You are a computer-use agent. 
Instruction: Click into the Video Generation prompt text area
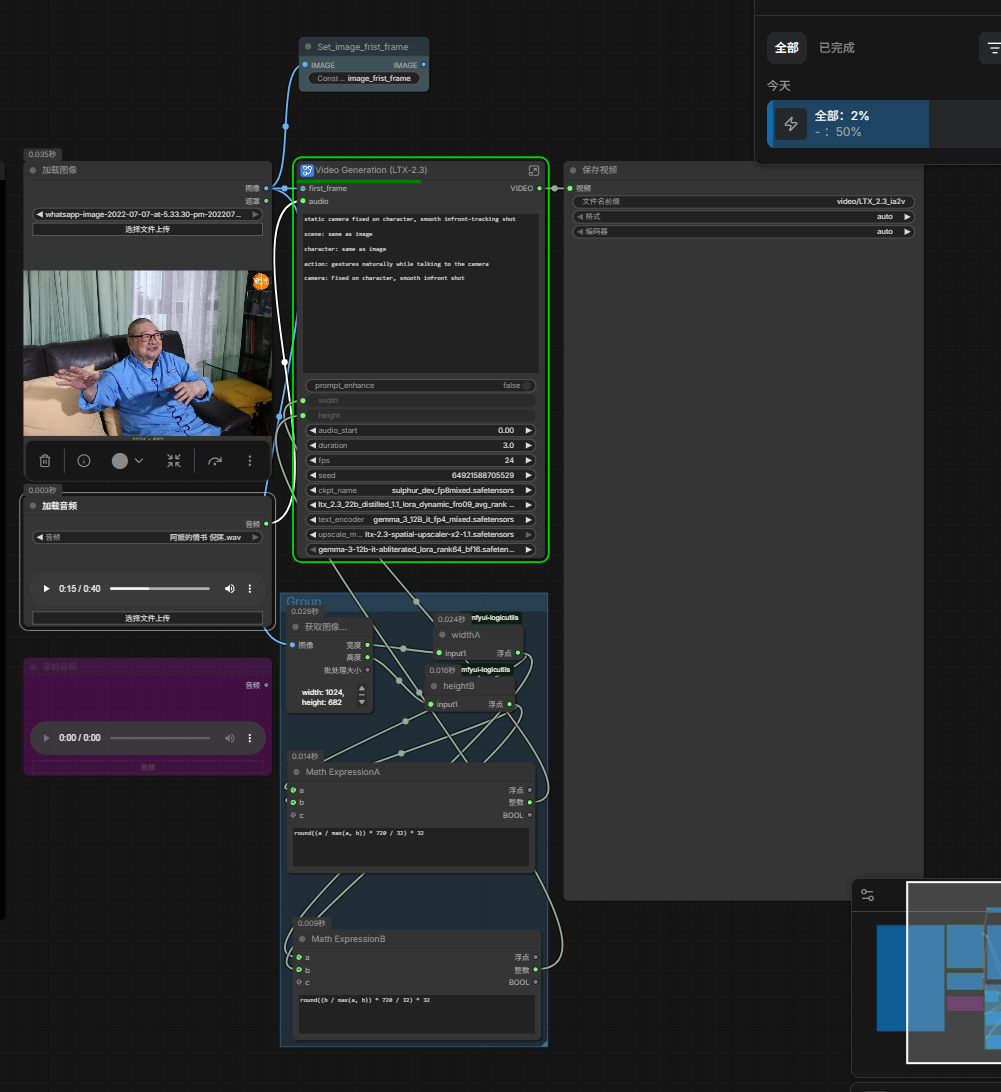click(x=421, y=292)
